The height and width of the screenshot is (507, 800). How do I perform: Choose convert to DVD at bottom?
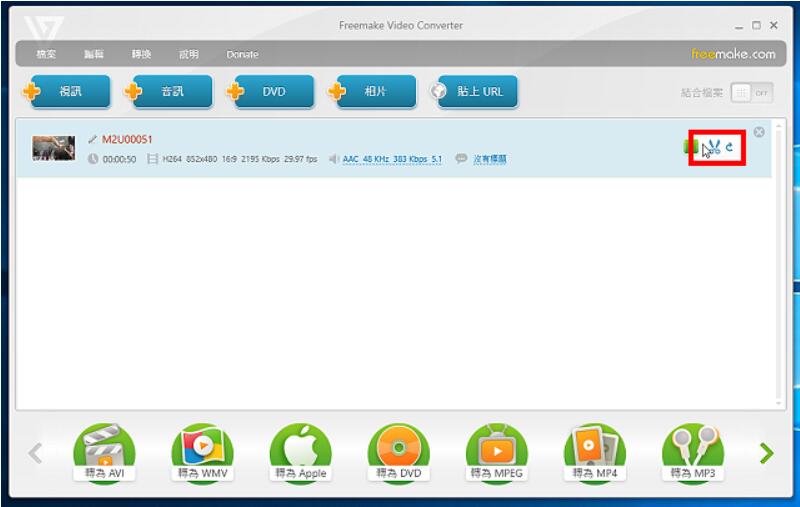pyautogui.click(x=399, y=453)
